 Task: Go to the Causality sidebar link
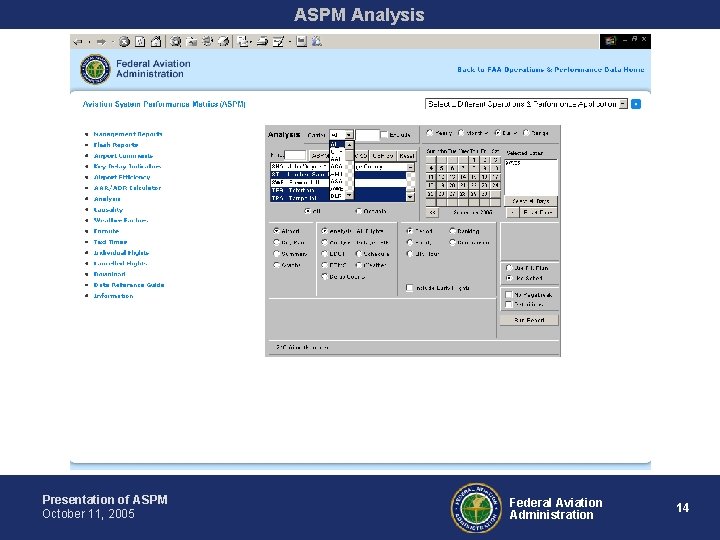[x=108, y=209]
